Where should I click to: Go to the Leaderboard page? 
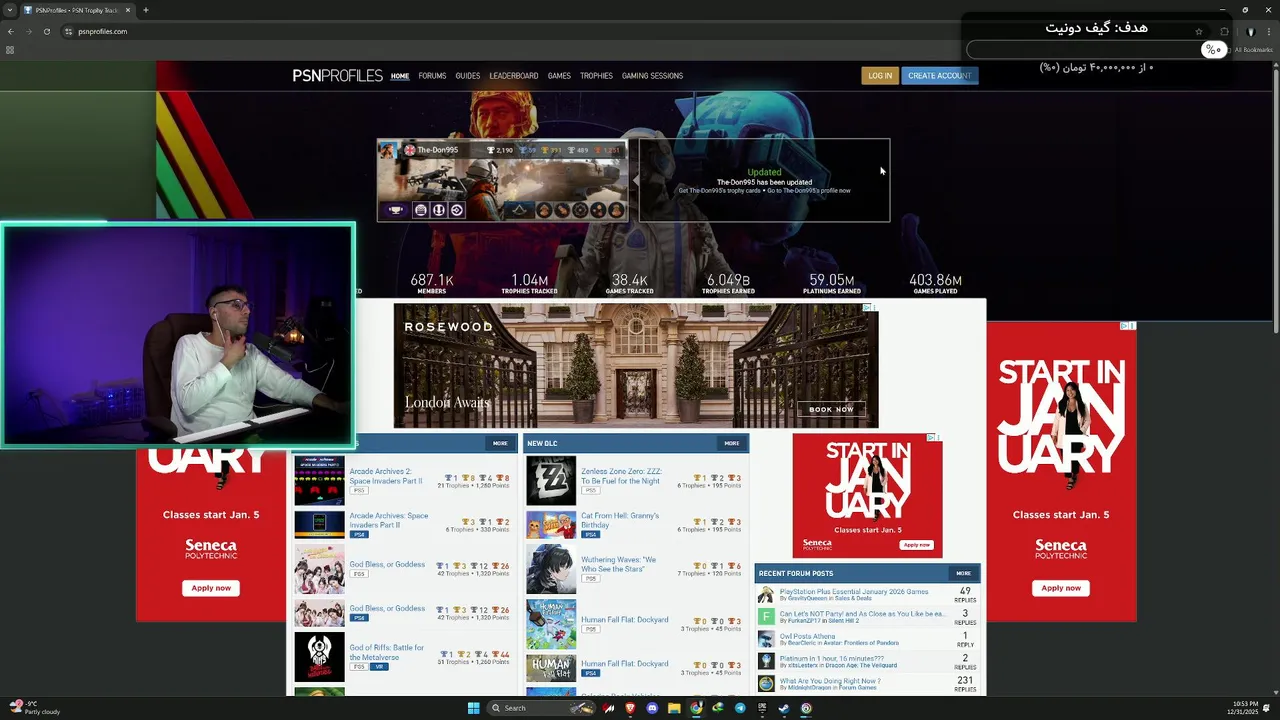pos(514,76)
